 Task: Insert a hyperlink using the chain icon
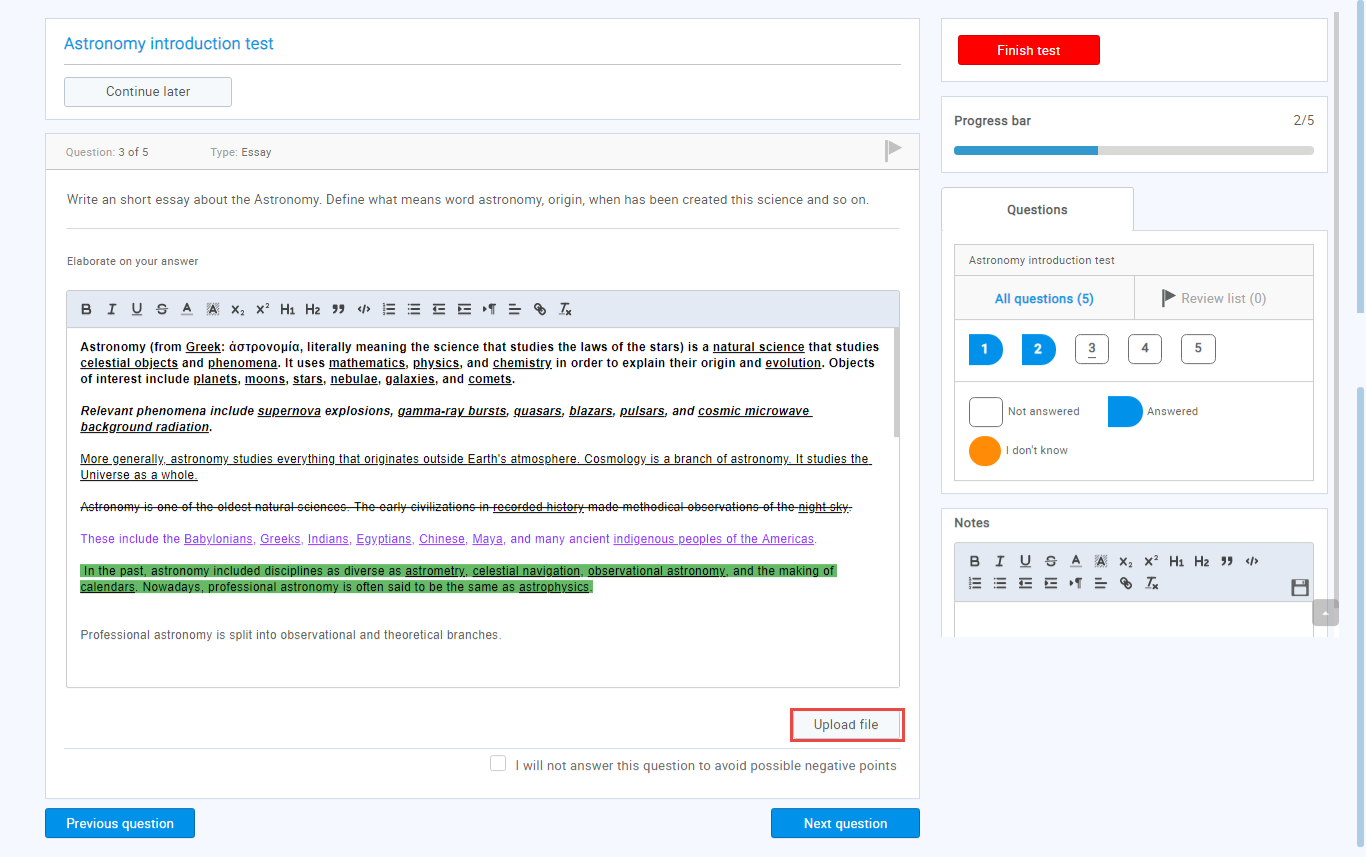click(540, 309)
